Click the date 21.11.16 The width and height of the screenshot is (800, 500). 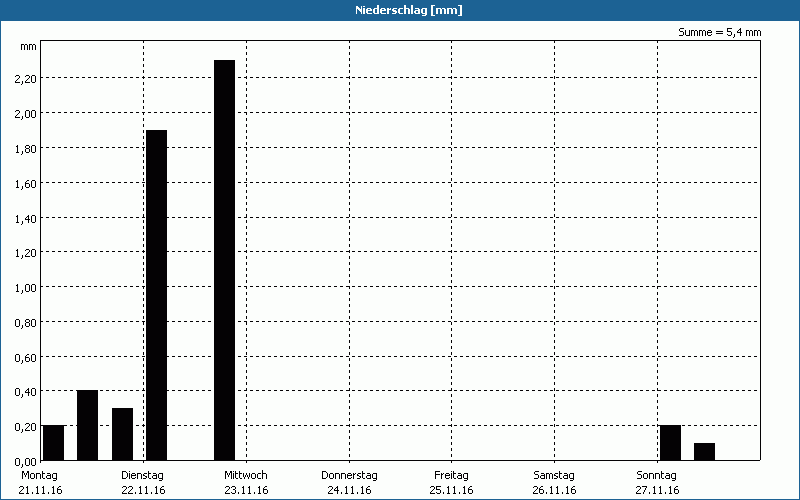point(40,490)
